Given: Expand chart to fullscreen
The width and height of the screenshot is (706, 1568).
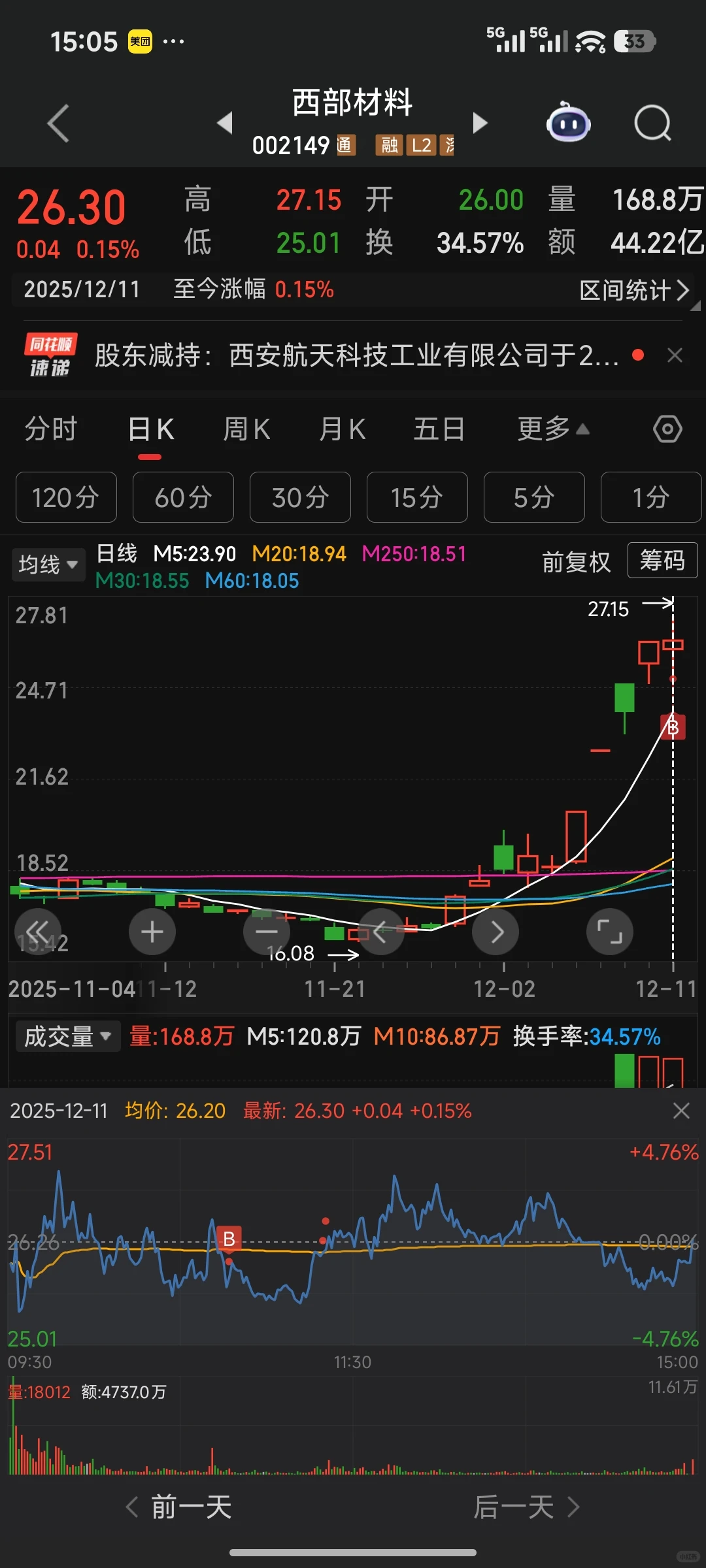Looking at the screenshot, I should pyautogui.click(x=610, y=932).
